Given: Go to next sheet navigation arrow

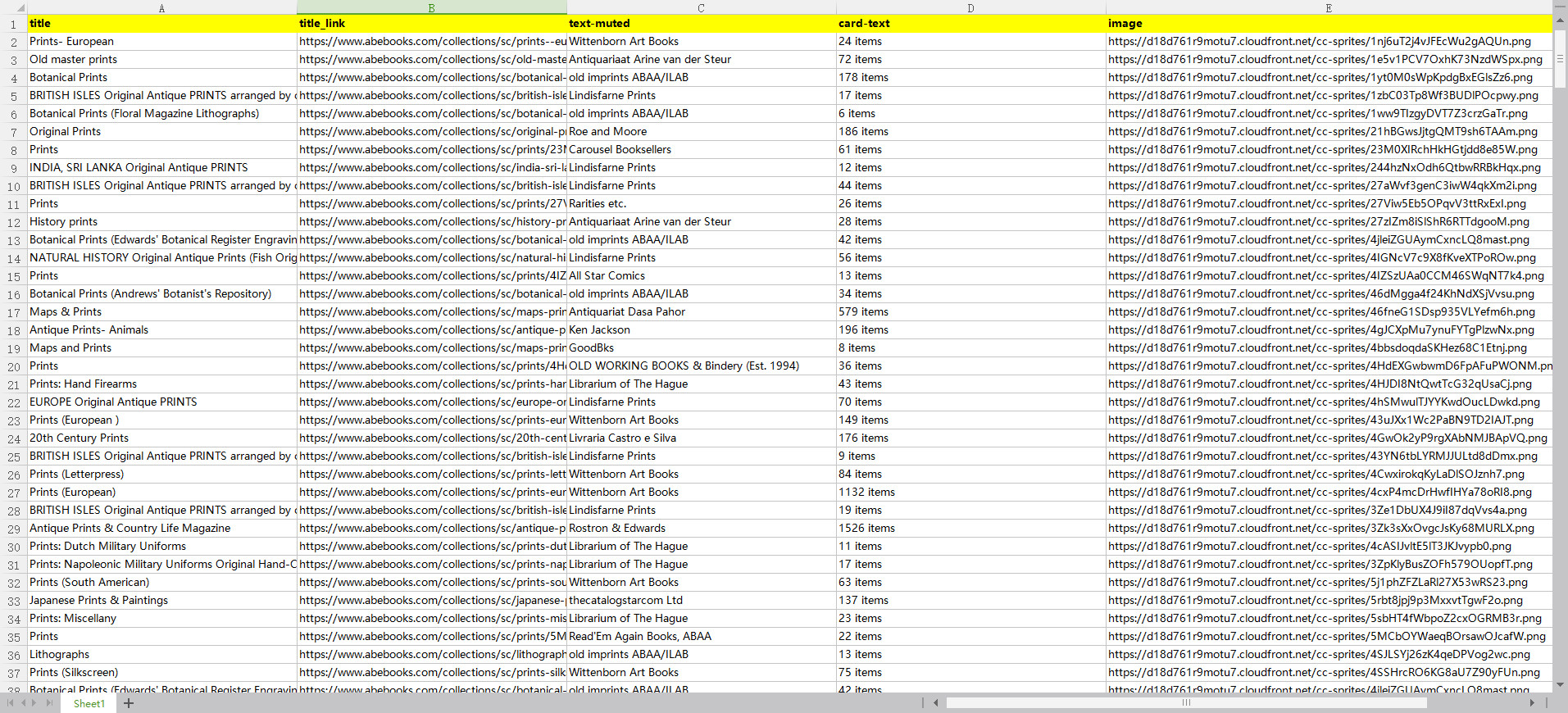Looking at the screenshot, I should [35, 703].
